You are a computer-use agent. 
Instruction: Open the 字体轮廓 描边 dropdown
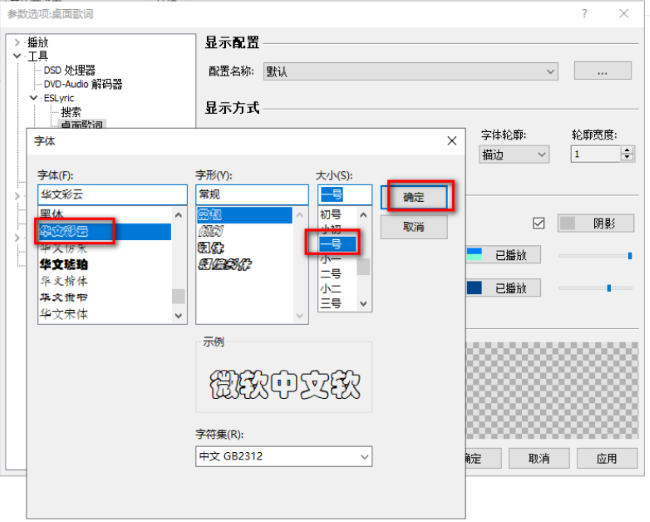514,154
